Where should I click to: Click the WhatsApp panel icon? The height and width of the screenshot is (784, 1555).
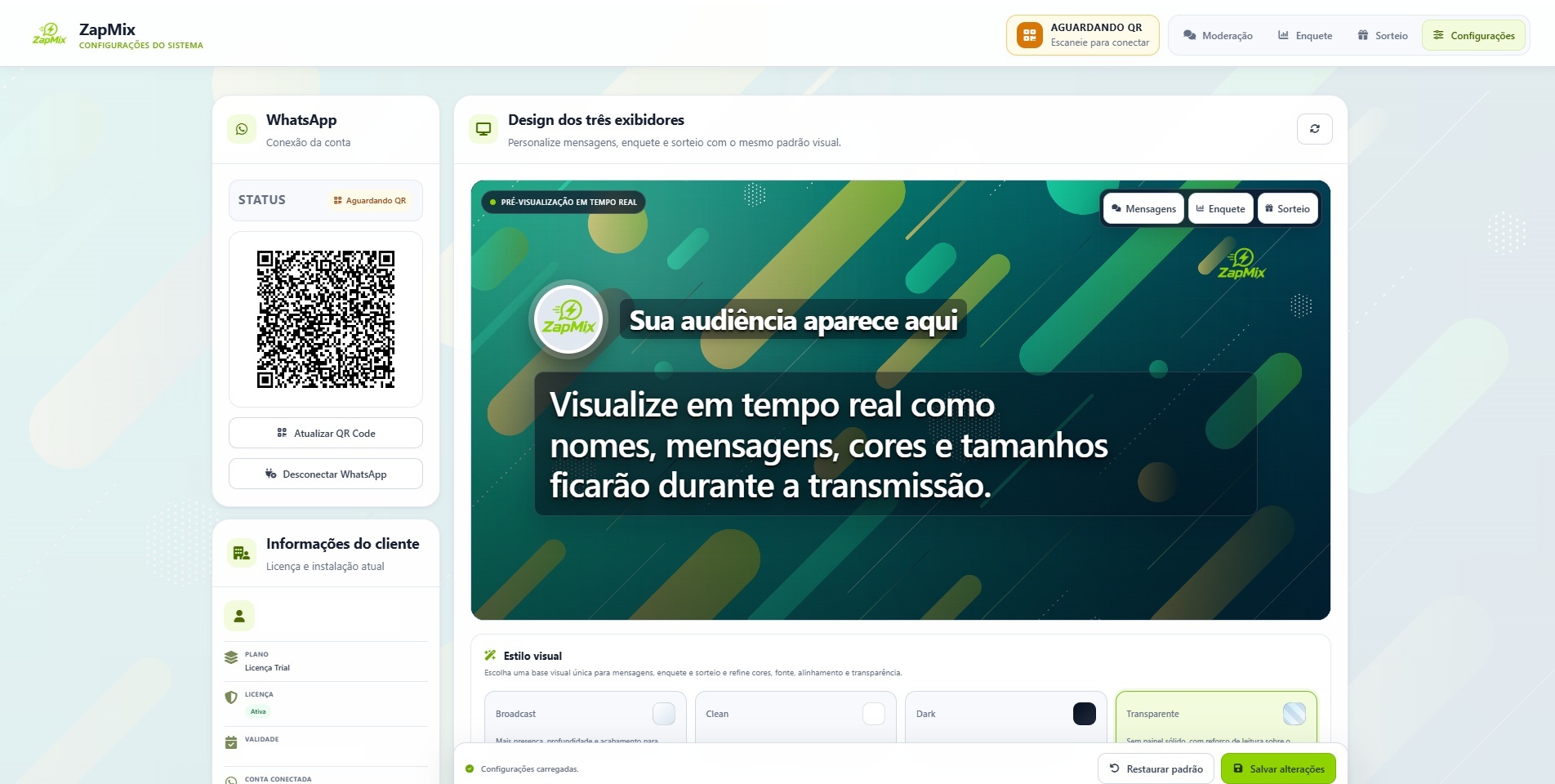pos(242,129)
